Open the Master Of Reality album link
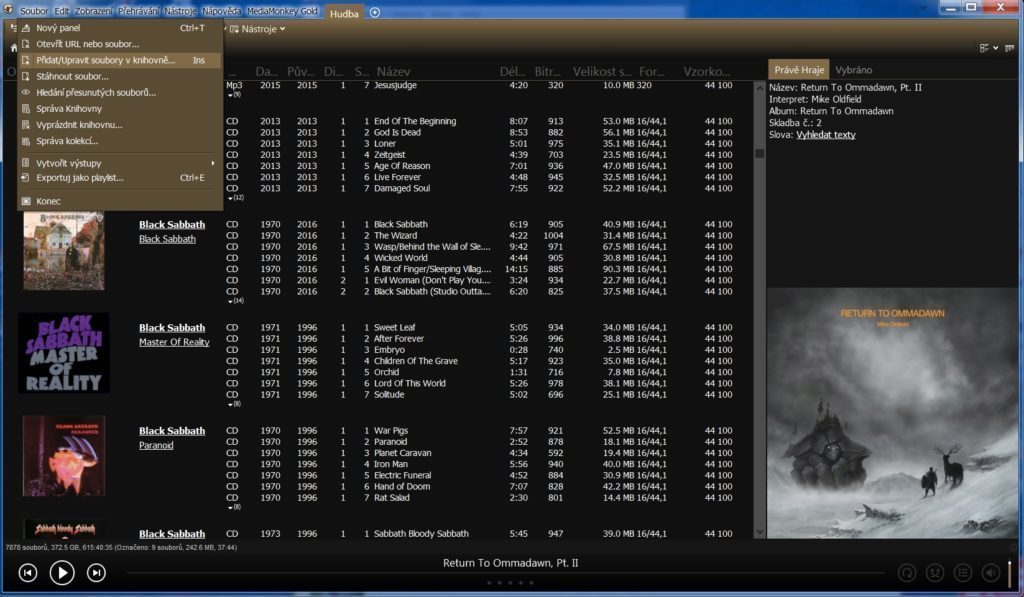The width and height of the screenshot is (1024, 597). [x=174, y=342]
